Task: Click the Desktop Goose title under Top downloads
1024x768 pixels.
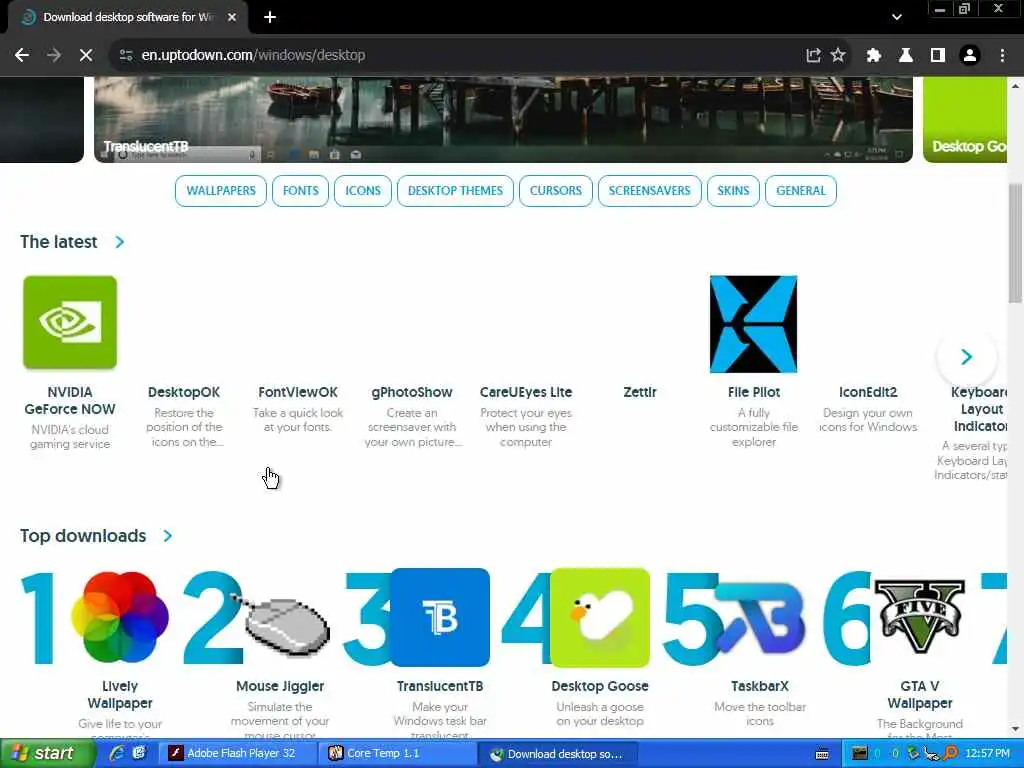Action: point(600,686)
